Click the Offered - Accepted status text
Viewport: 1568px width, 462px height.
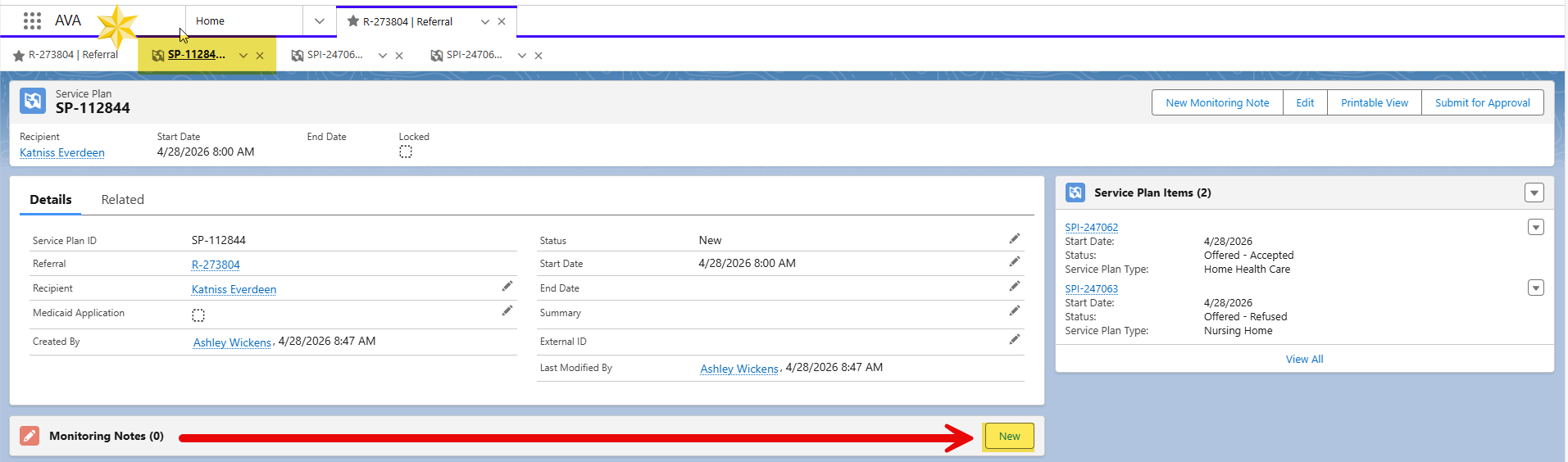coord(1248,256)
